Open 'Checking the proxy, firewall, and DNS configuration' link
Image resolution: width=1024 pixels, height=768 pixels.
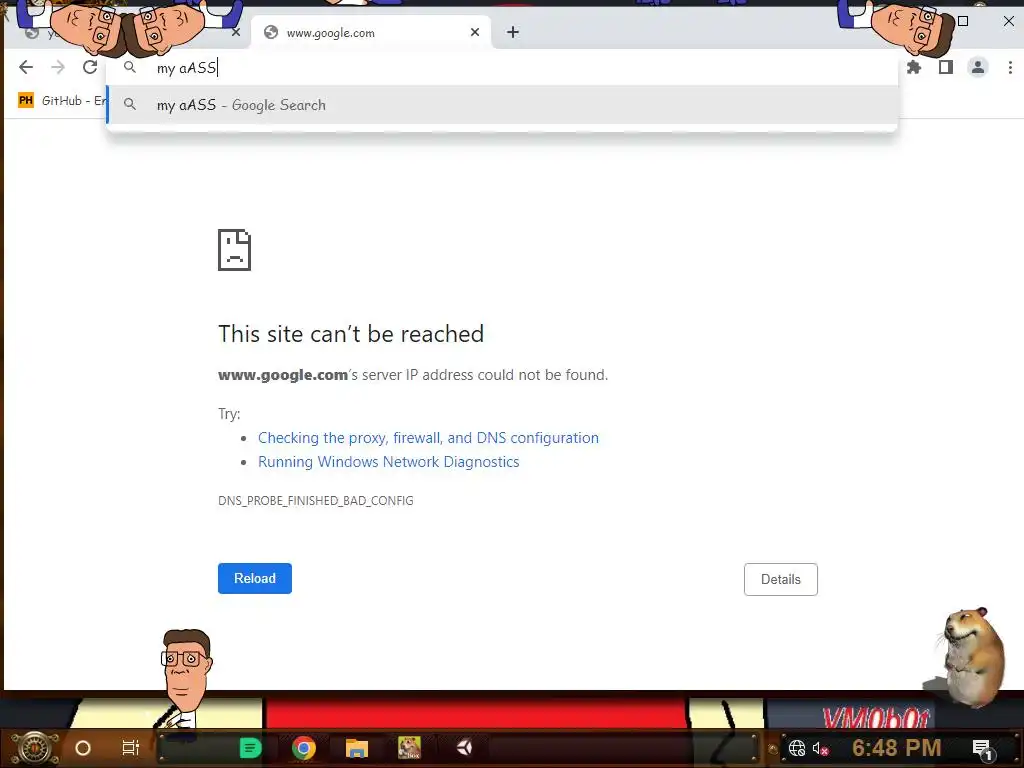(x=428, y=438)
